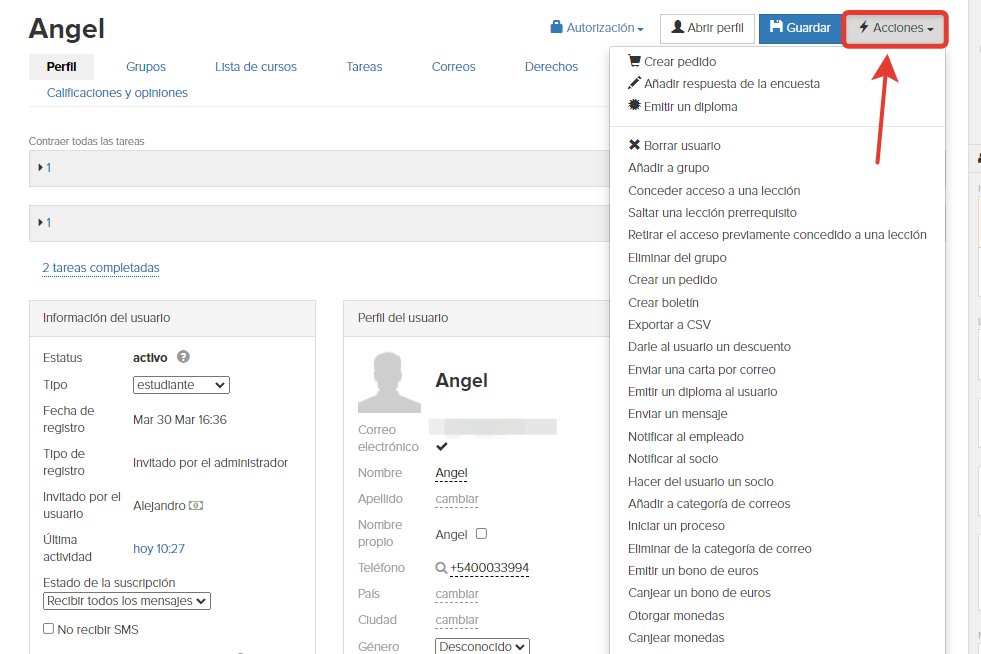Click cambiar next to Ciudad
This screenshot has width=981, height=654.
point(457,620)
